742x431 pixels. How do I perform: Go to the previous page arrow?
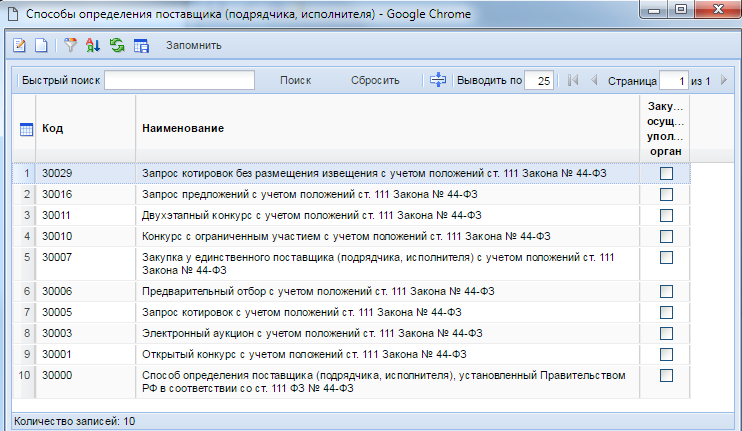coord(594,81)
